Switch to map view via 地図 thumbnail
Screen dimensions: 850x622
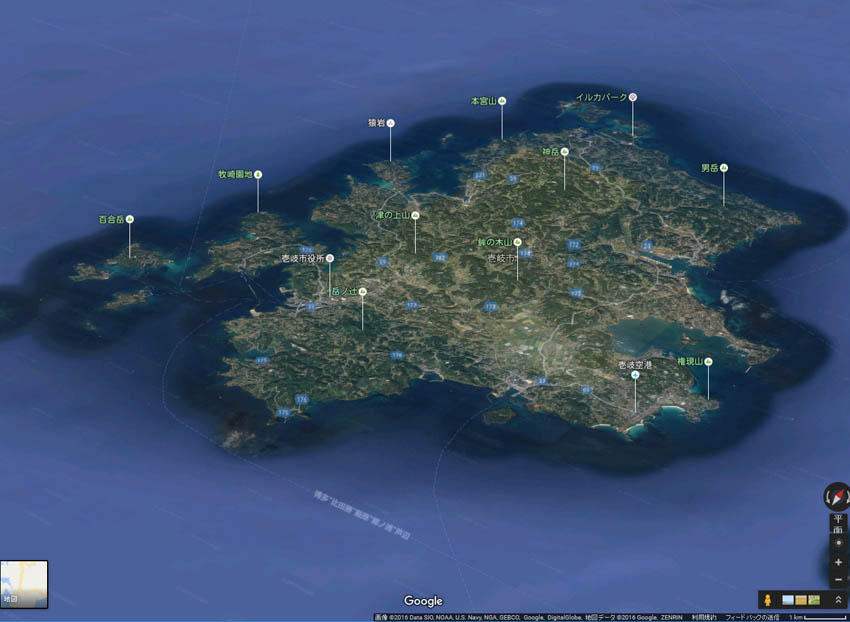coord(24,584)
